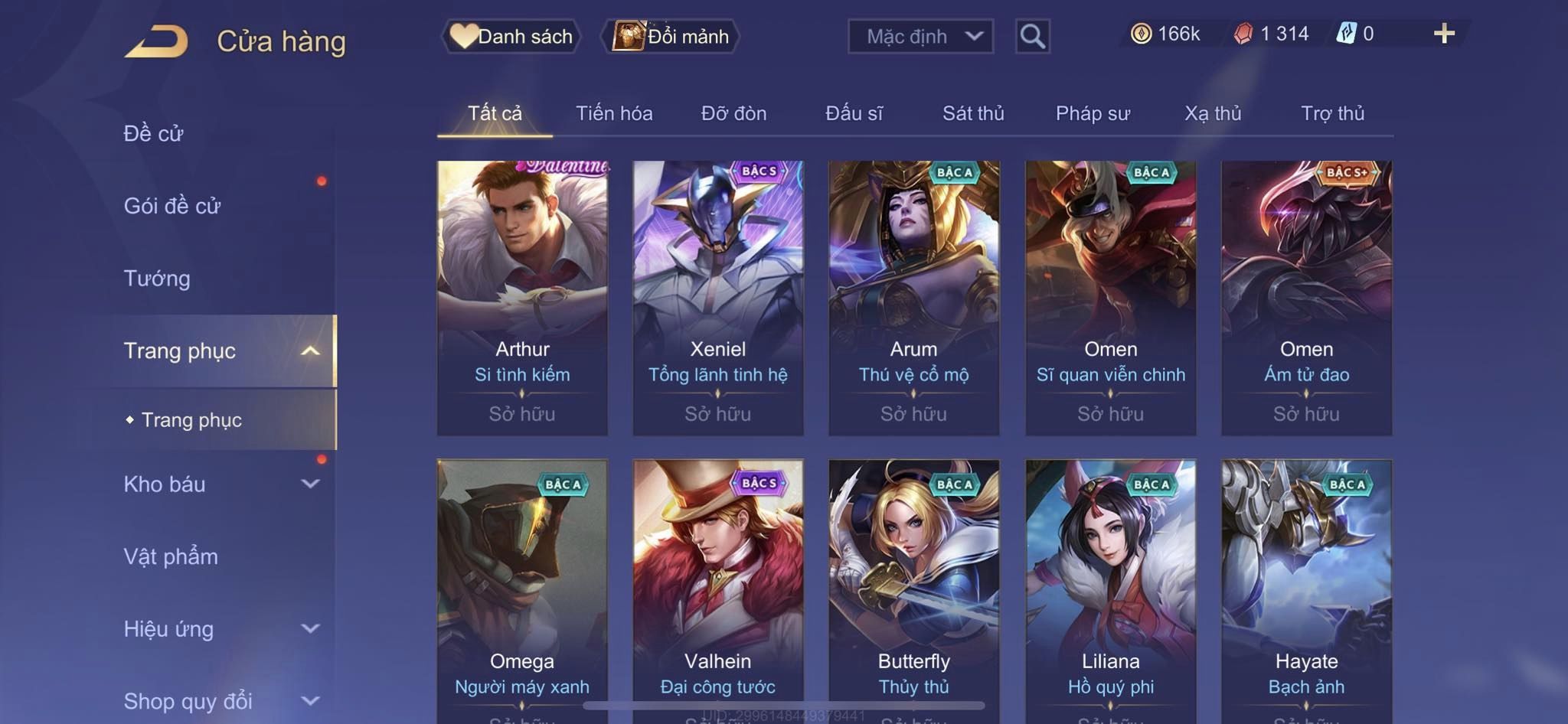This screenshot has height=724, width=1568.
Task: Select the Omen Ám tử đao skin
Action: point(1306,298)
